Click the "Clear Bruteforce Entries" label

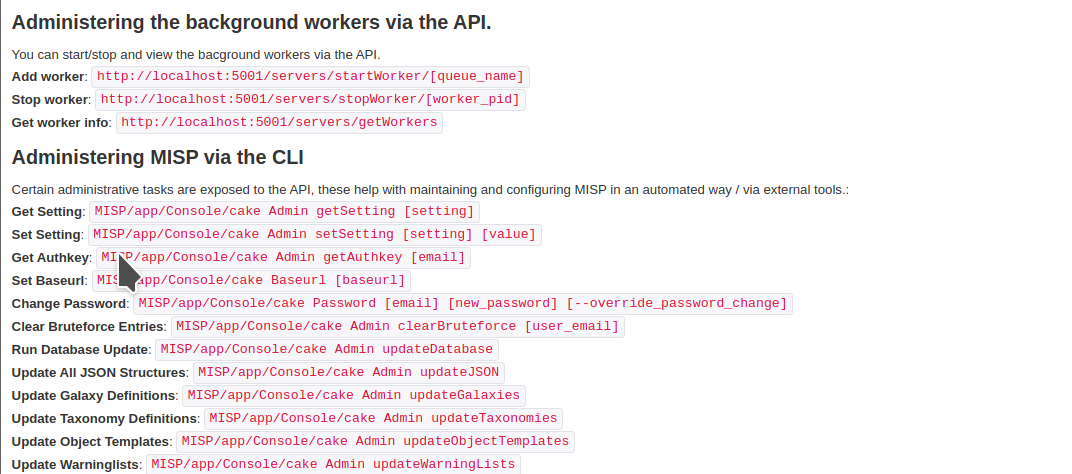[x=88, y=327]
